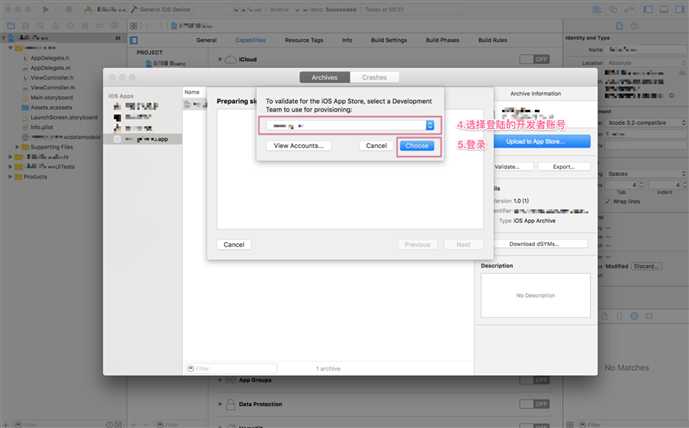Click the Filter field in Organizer
Image resolution: width=689 pixels, height=428 pixels.
coord(232,368)
